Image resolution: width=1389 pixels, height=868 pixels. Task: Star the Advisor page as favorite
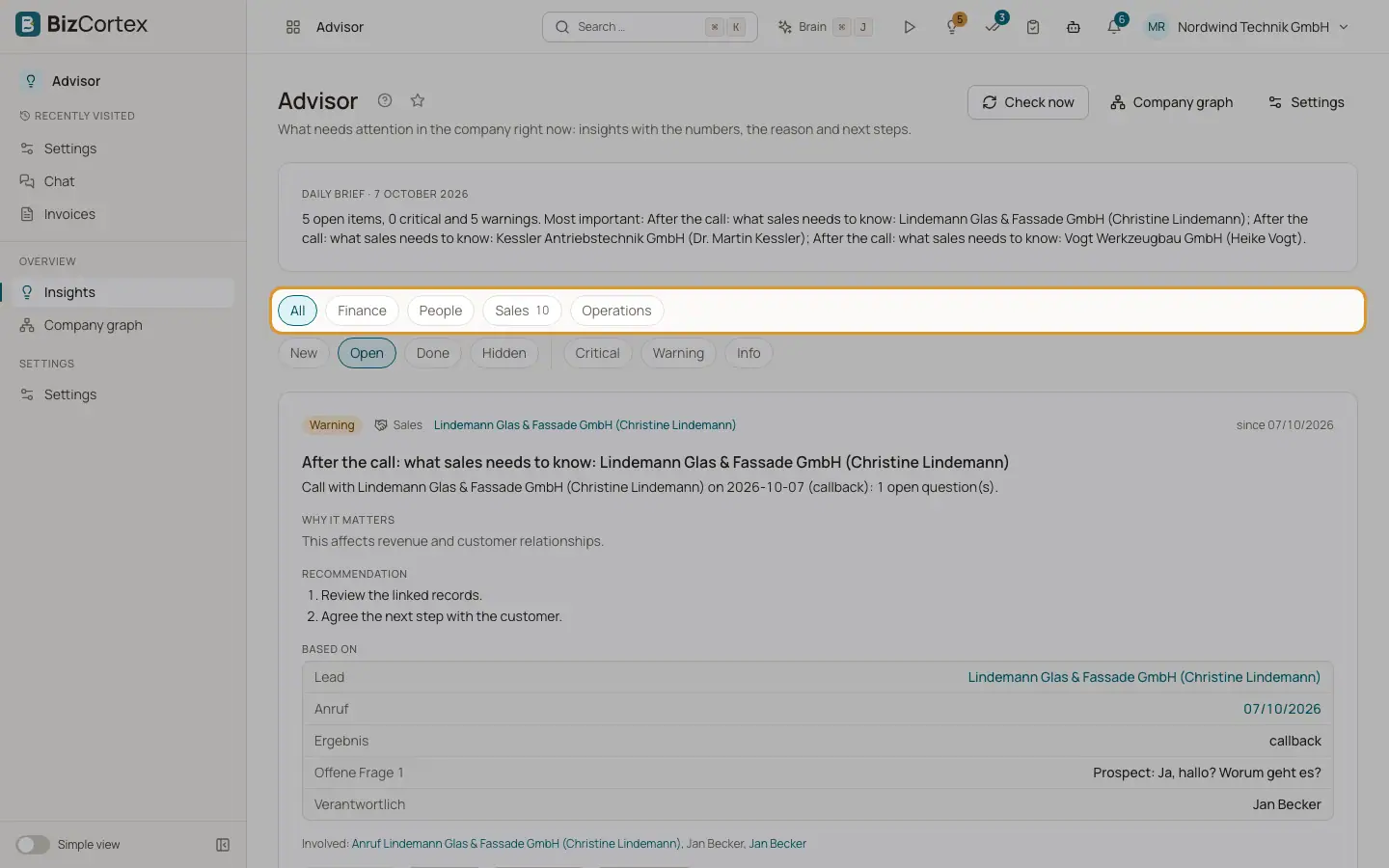pos(418,100)
